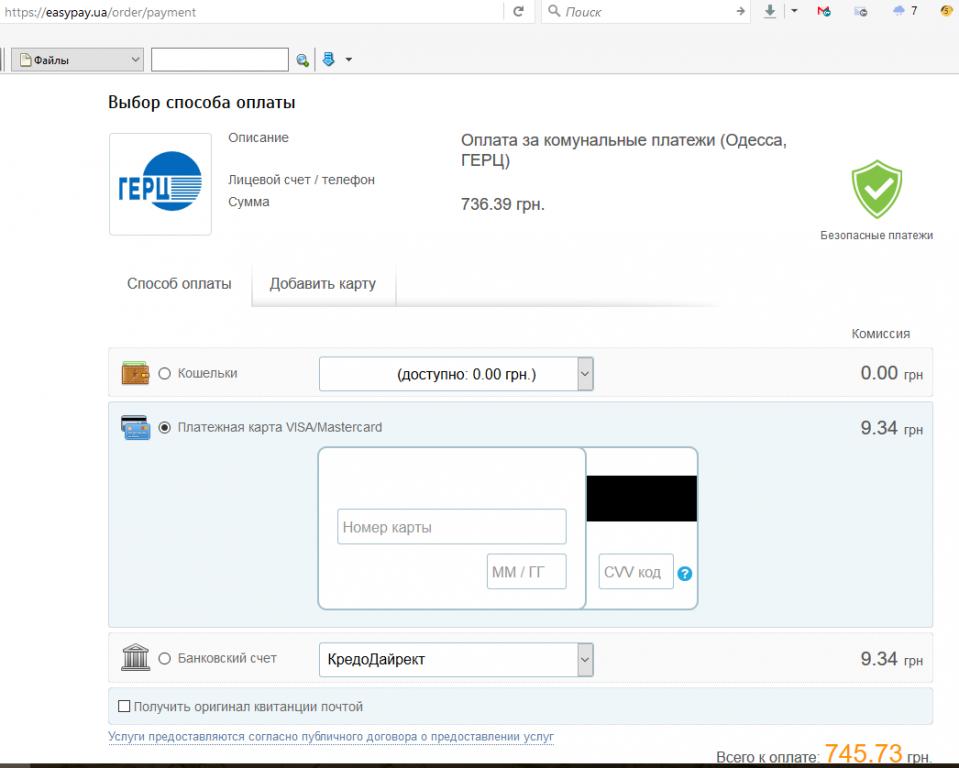Image resolution: width=959 pixels, height=768 pixels.
Task: Expand the Файлы toolbar dropdown
Action: (x=136, y=60)
